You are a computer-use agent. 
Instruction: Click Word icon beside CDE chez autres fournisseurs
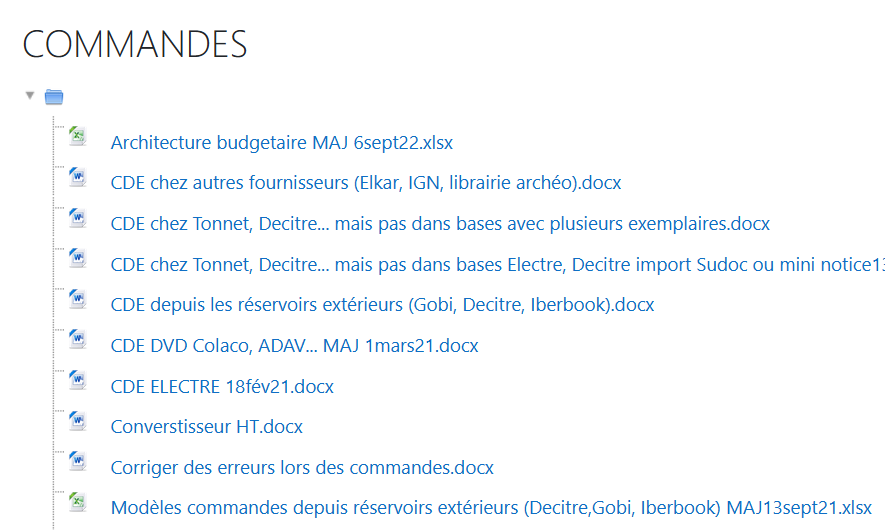tap(78, 177)
